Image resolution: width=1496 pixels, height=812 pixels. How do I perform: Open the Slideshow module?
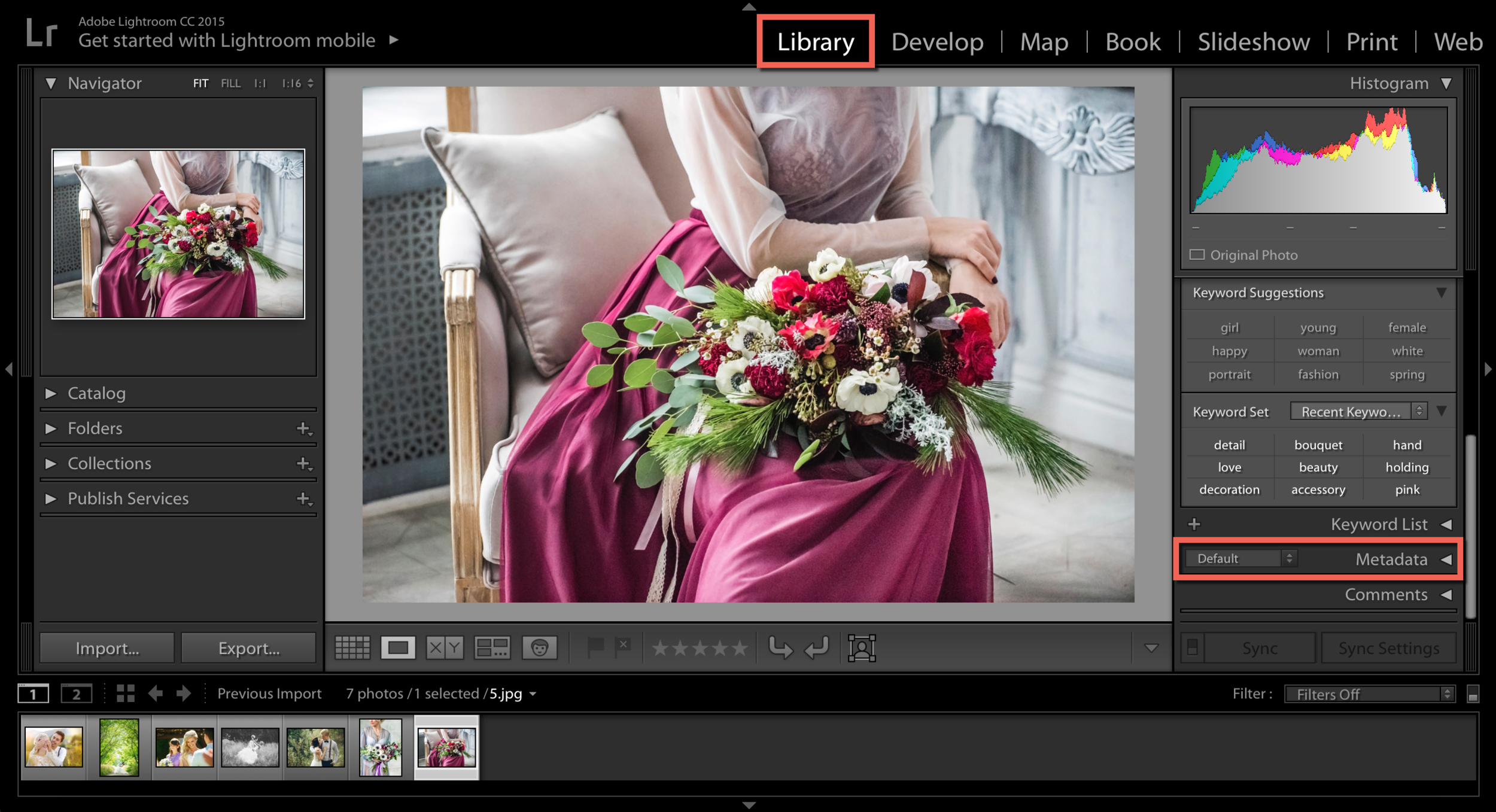tap(1254, 42)
